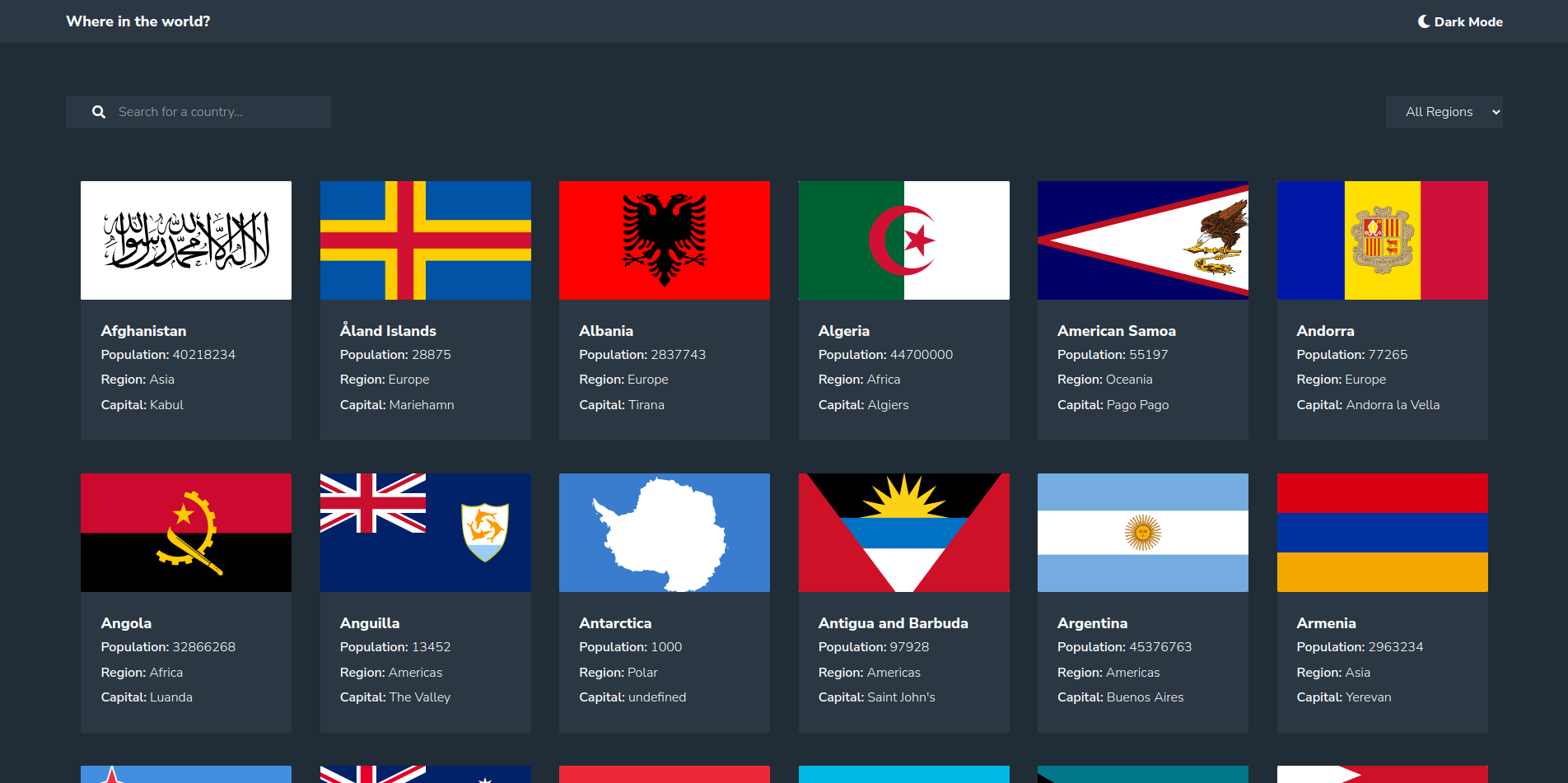
Task: Click the magnifying glass search icon
Action: 99,112
